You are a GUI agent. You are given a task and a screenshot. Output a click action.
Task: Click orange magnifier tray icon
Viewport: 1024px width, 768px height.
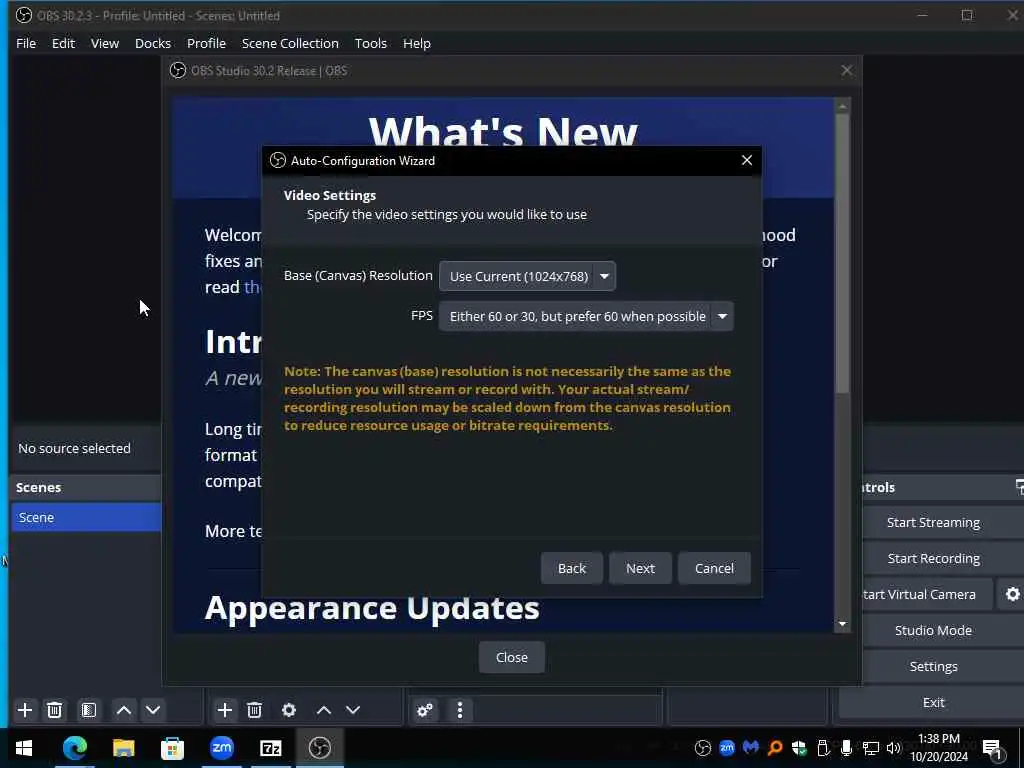[775, 748]
